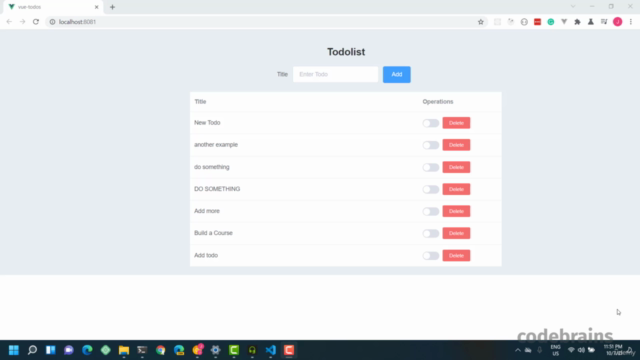The image size is (640, 360).
Task: Click the red extension icon in toolbar
Action: [537, 22]
